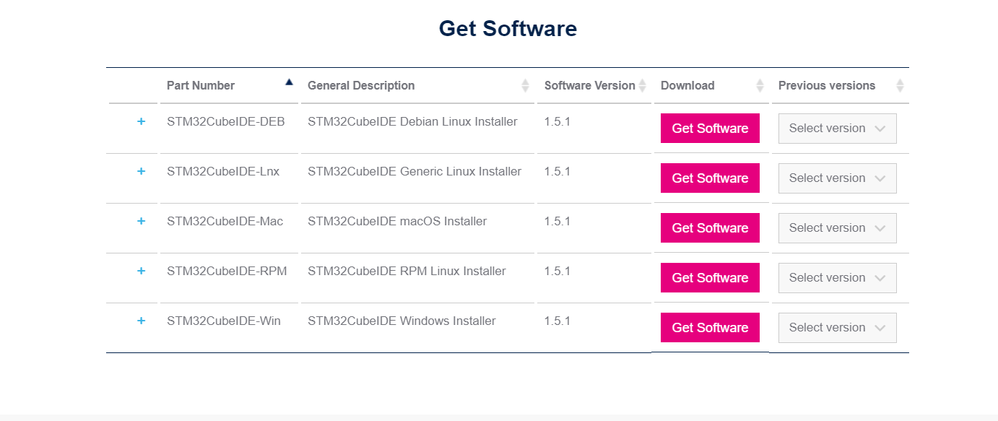Click version 1.5.1 in the STM32CubeIDE-Win row
Image resolution: width=998 pixels, height=421 pixels.
557,321
